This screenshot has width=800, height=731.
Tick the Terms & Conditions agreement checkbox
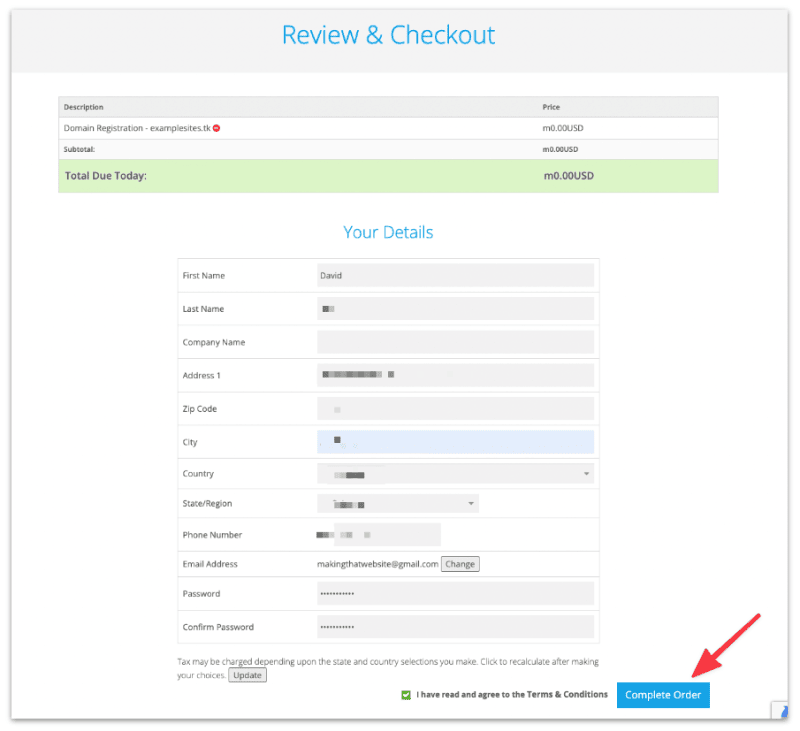tap(406, 695)
